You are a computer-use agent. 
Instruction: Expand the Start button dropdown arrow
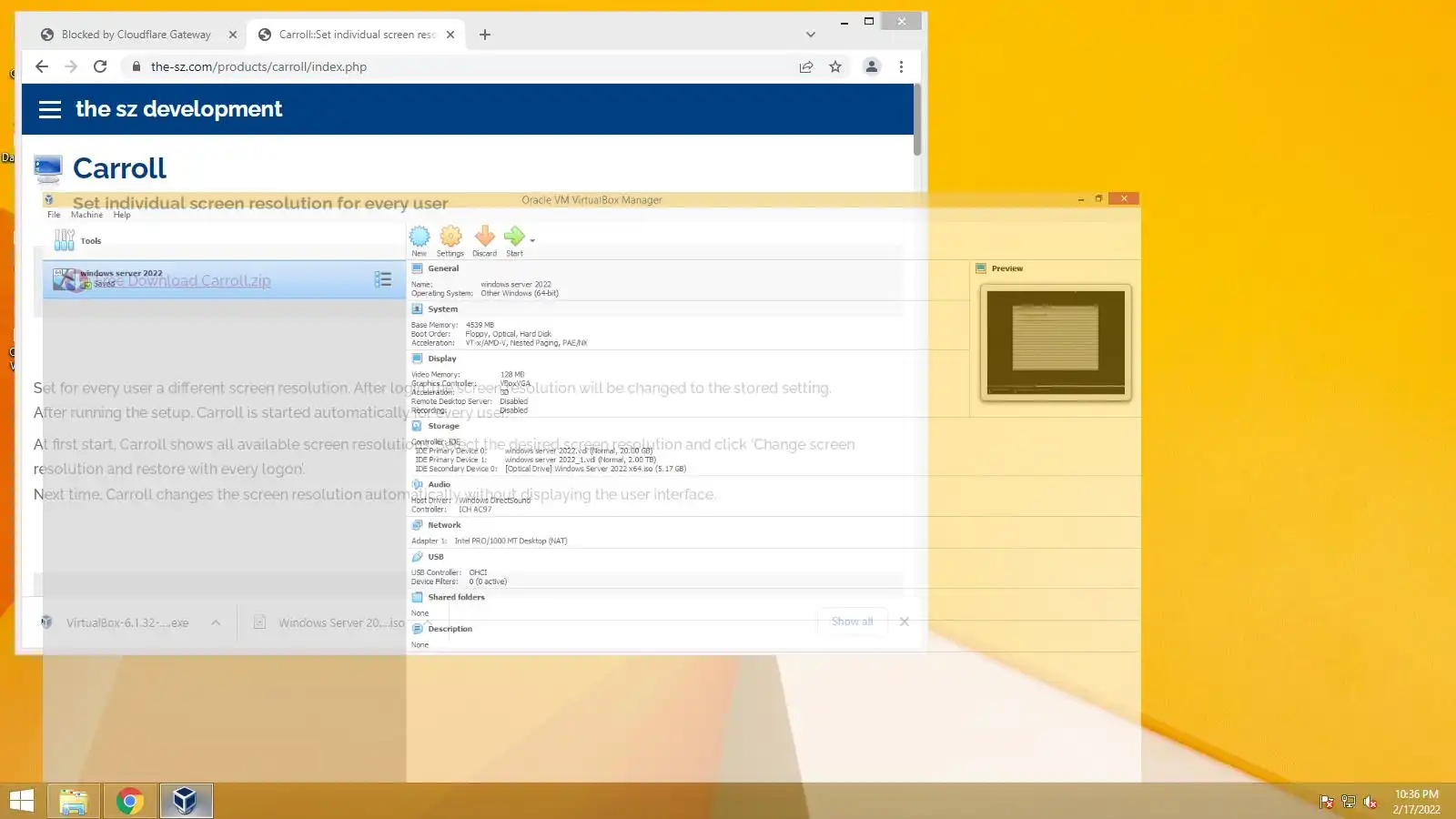point(532,240)
